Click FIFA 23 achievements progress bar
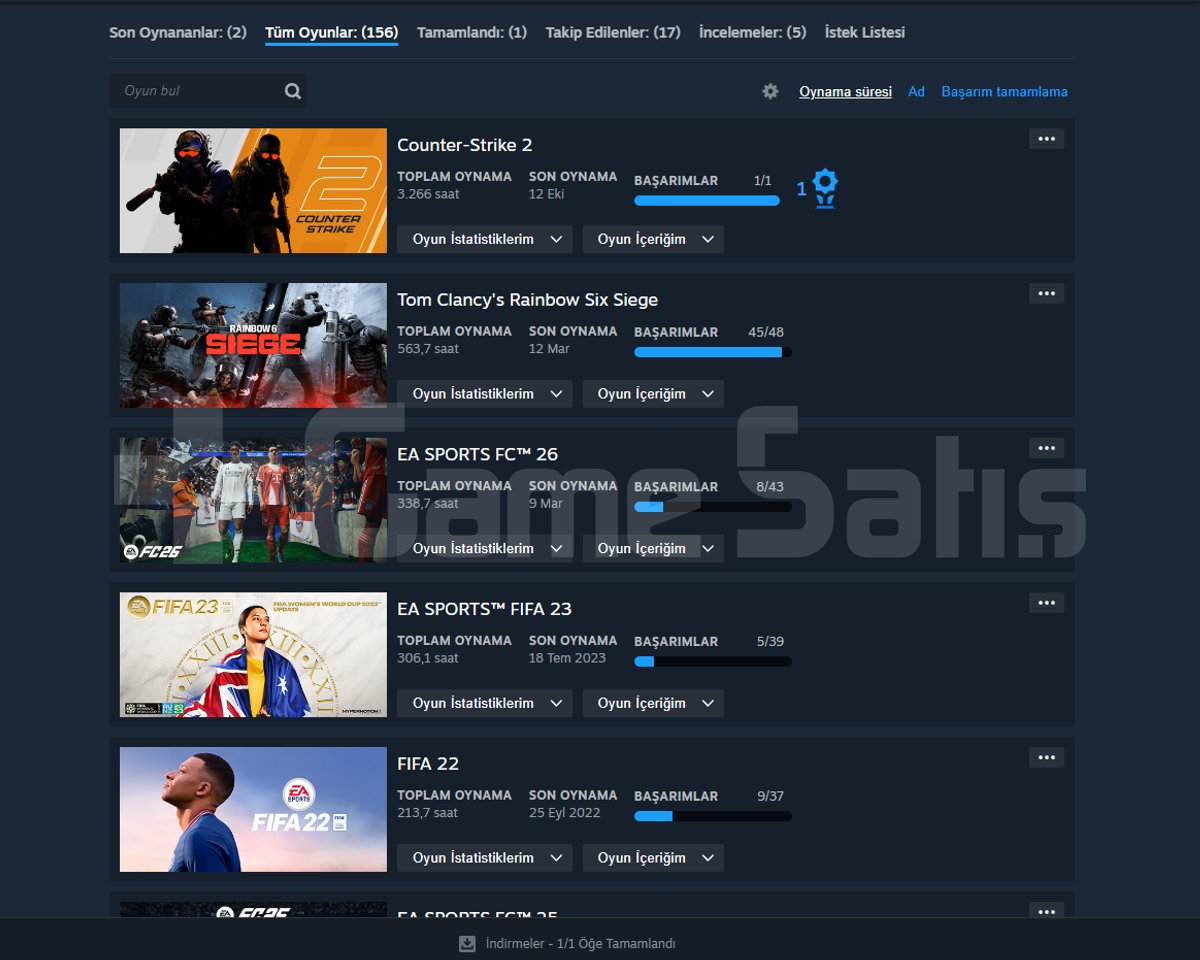Viewport: 1200px width, 960px height. point(713,661)
